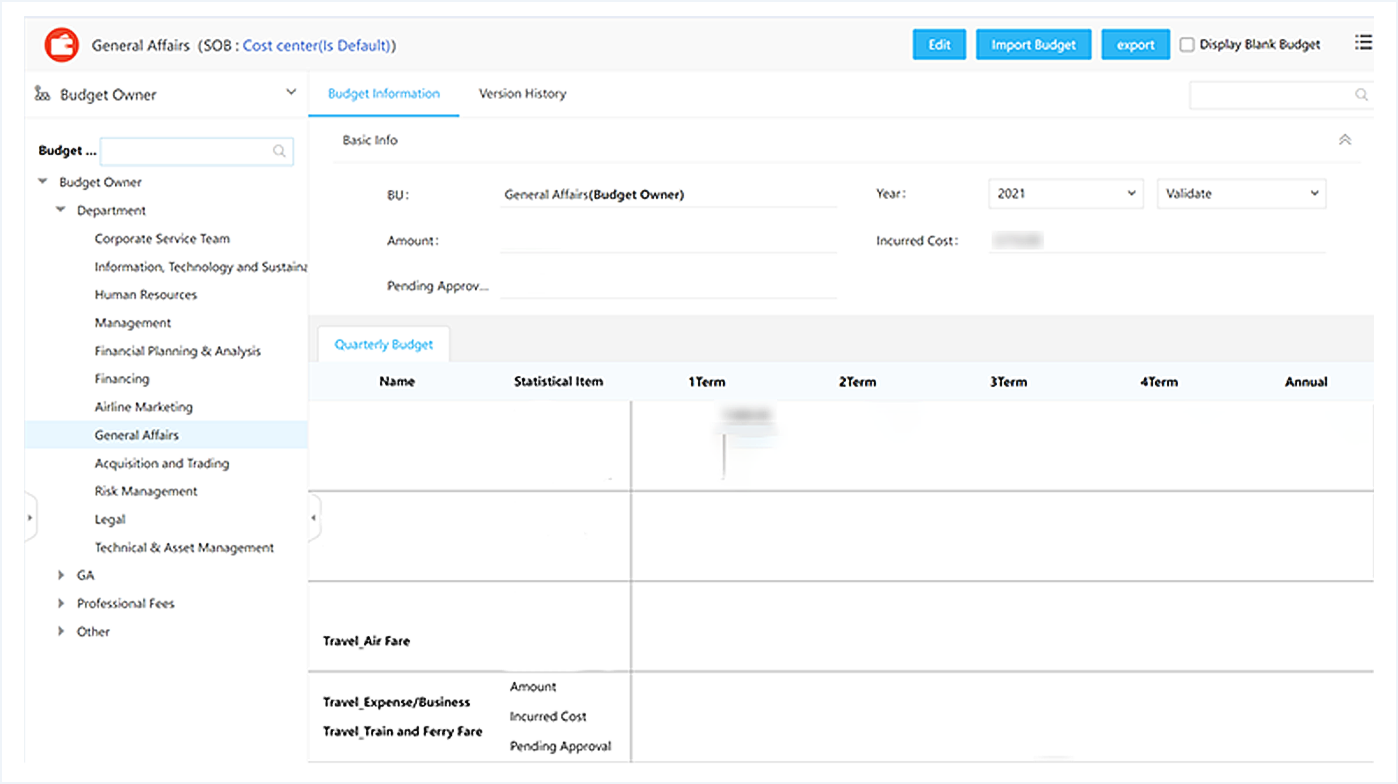
Task: Open the Version History tab
Action: [x=522, y=94]
